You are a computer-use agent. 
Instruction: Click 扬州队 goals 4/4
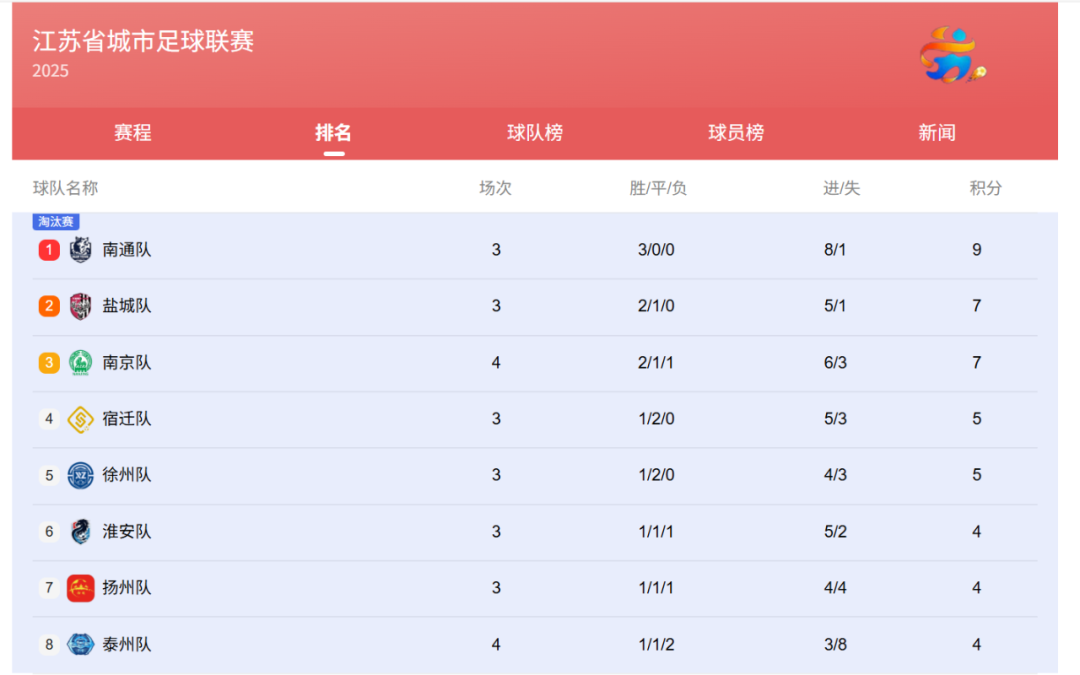tap(835, 588)
